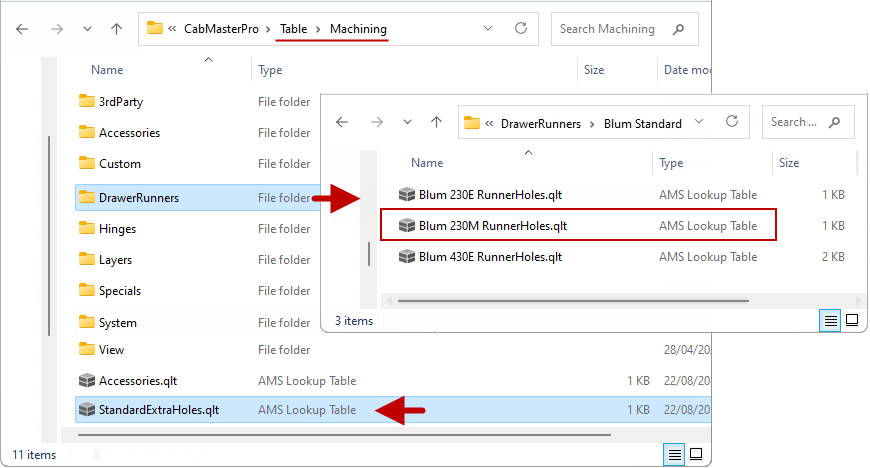The height and width of the screenshot is (468, 870).
Task: Go back in the Blum Standard window
Action: tap(342, 122)
